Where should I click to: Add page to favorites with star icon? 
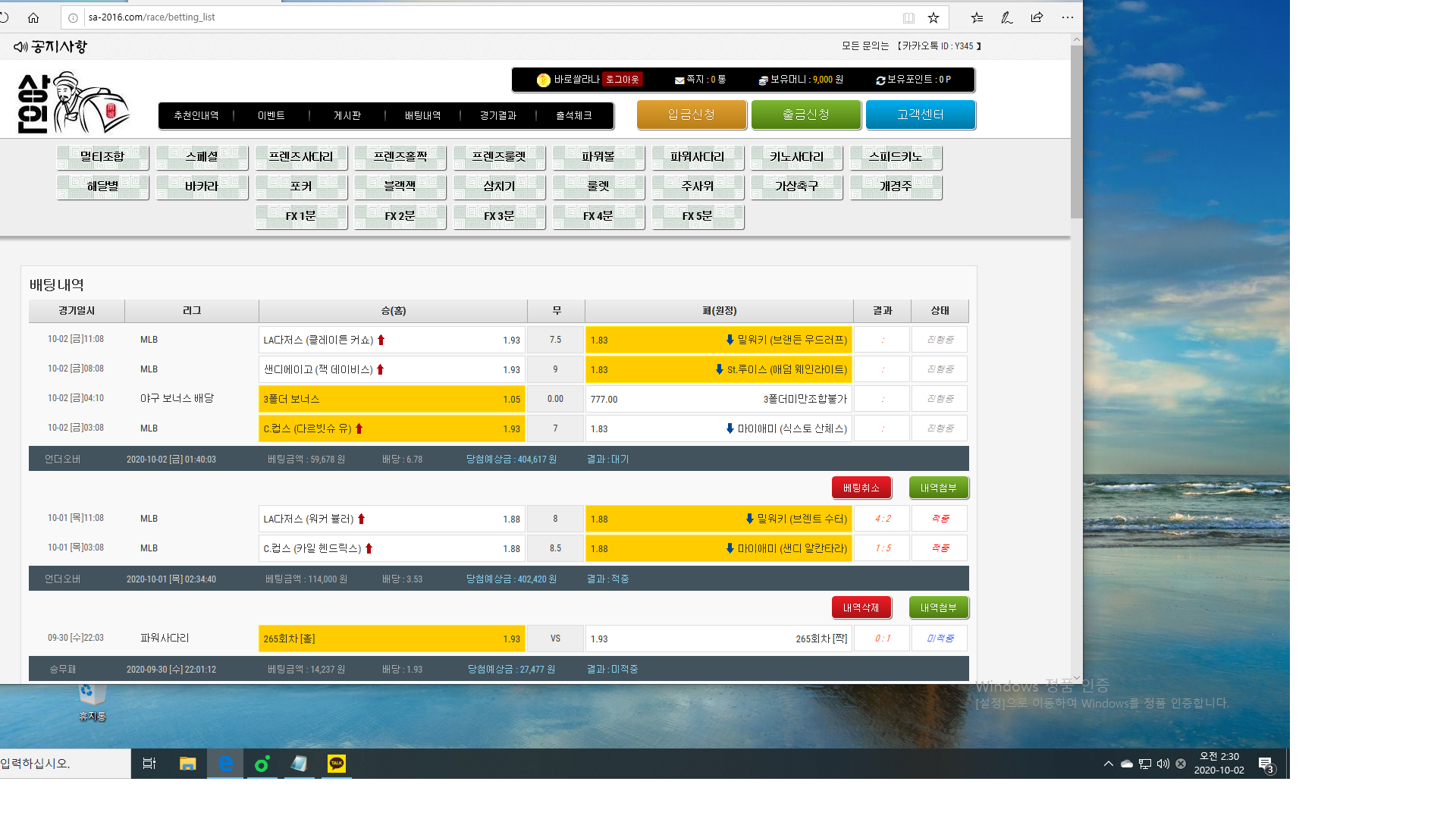click(934, 17)
